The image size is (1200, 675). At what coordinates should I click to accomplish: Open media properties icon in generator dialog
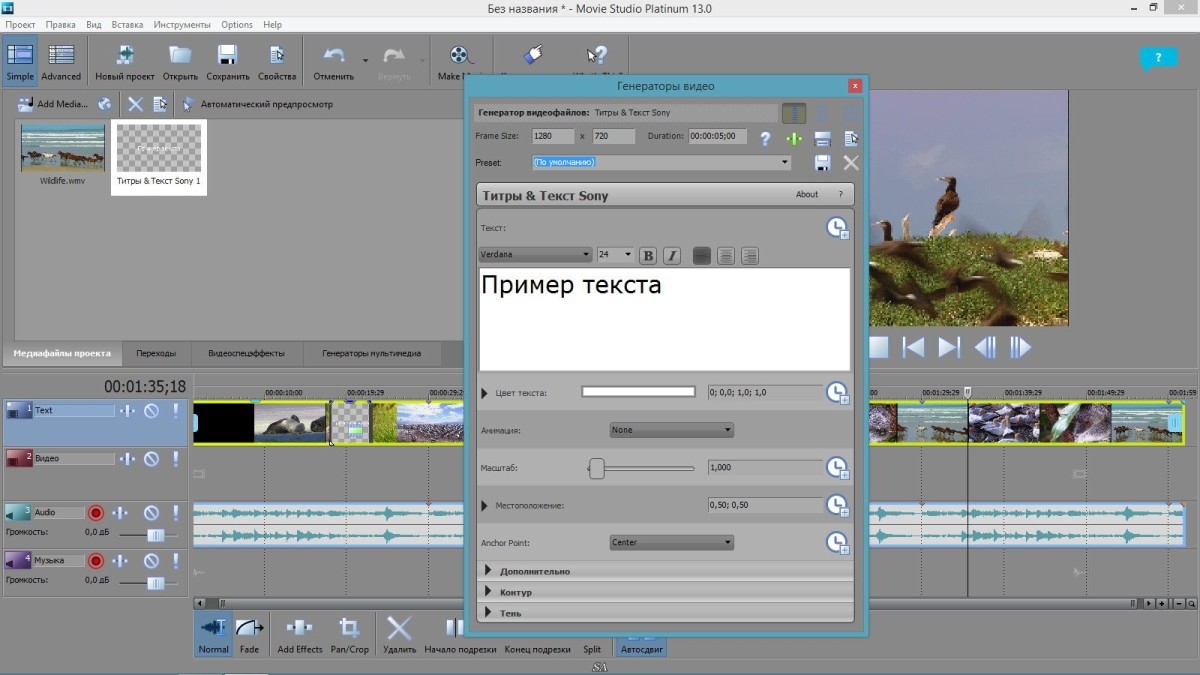pos(851,139)
